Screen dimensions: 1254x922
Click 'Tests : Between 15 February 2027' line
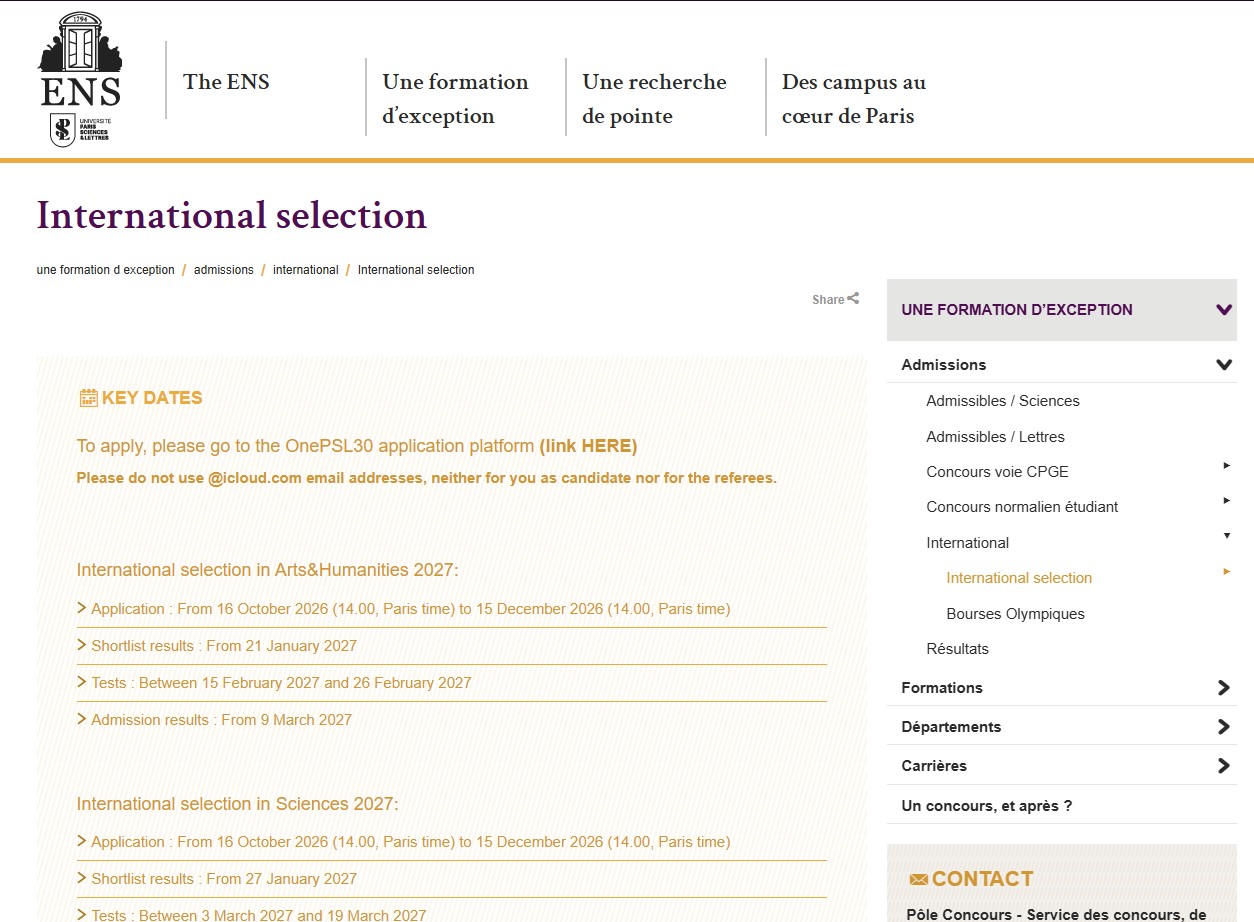point(281,683)
